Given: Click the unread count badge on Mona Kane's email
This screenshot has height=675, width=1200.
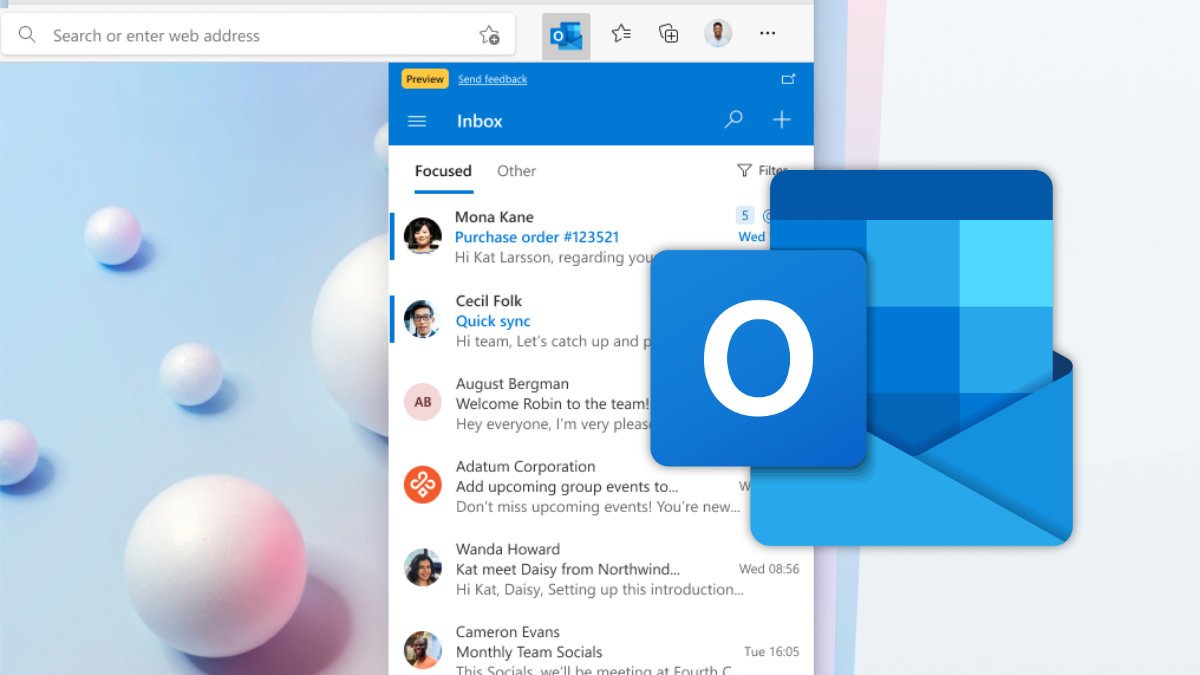Looking at the screenshot, I should 744,215.
